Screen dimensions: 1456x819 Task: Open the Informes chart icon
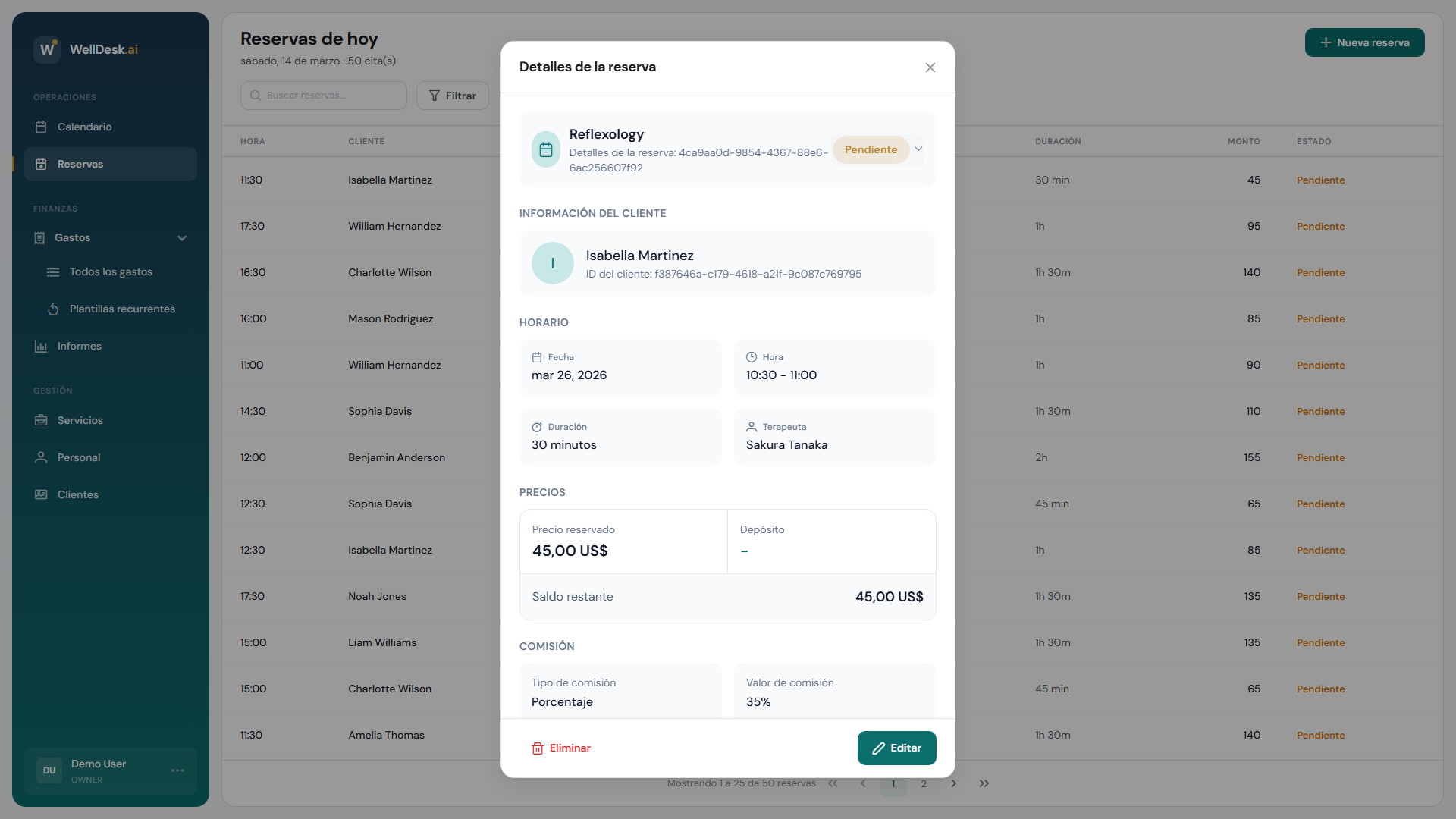tap(41, 346)
